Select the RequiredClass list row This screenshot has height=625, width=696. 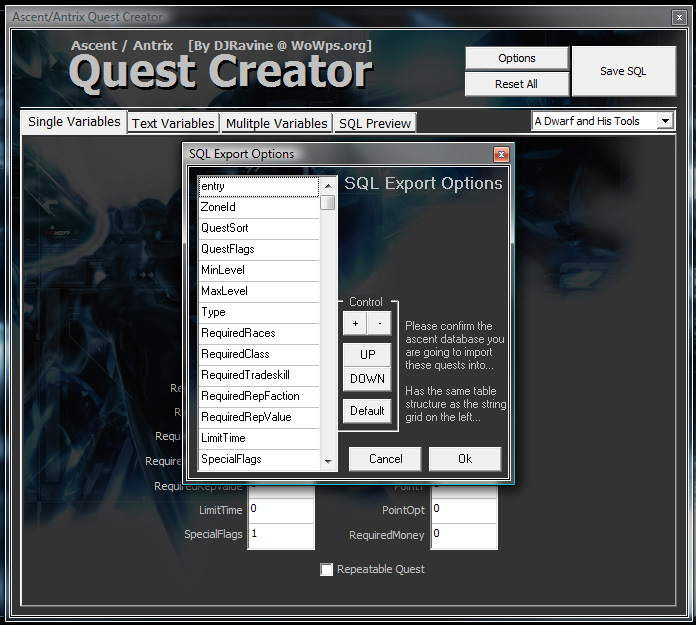(259, 354)
